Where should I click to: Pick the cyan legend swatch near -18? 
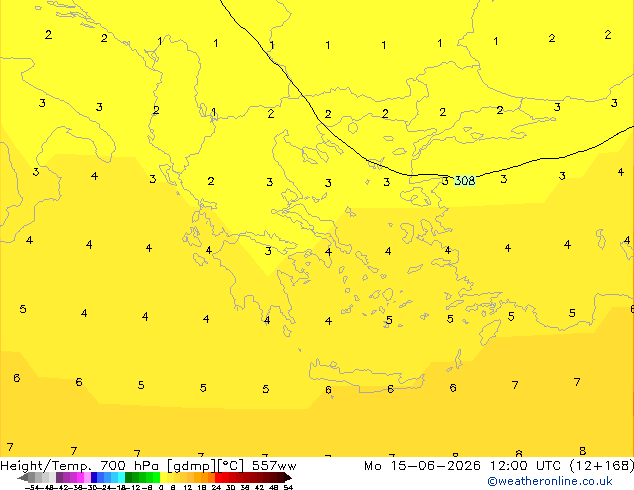point(122,477)
